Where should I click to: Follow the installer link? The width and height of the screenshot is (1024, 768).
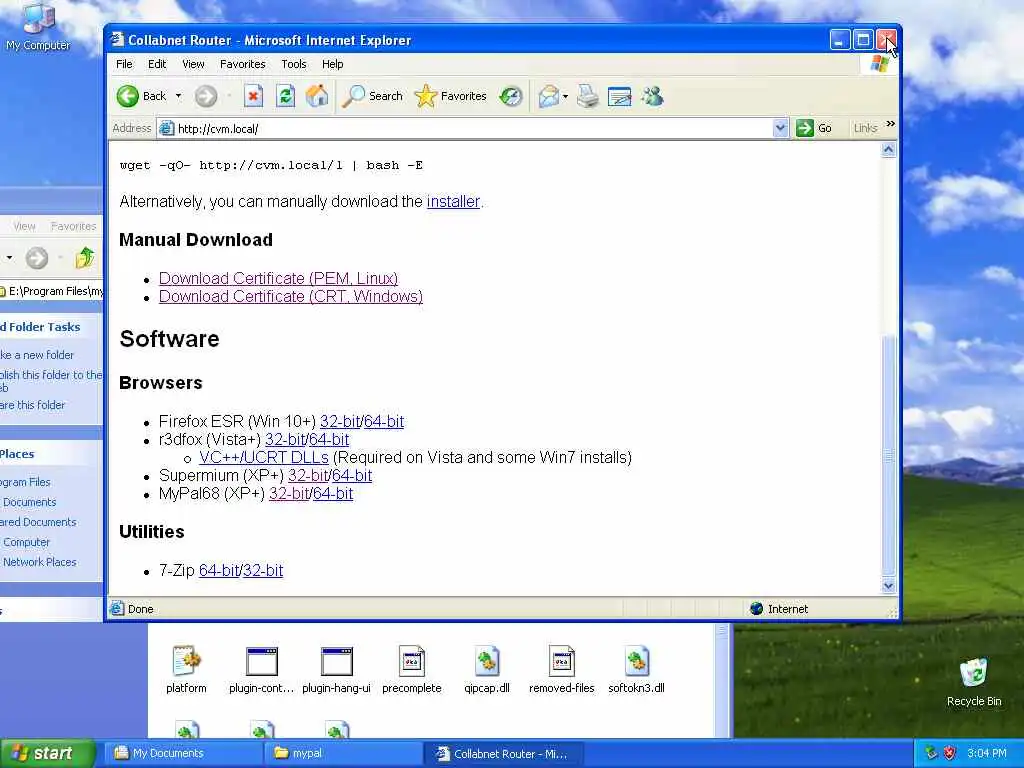tap(453, 202)
